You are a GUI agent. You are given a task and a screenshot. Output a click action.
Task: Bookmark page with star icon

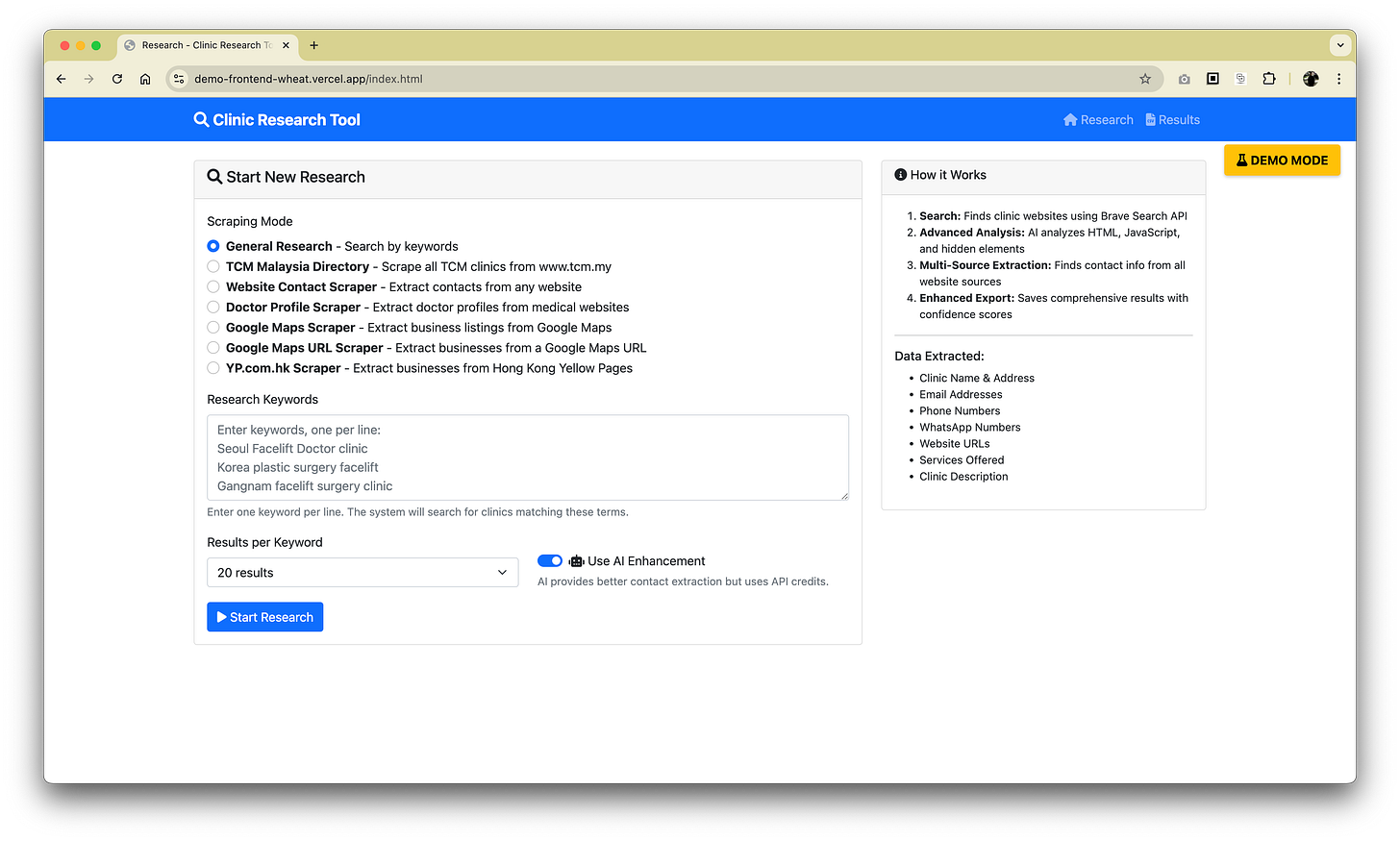point(1145,79)
